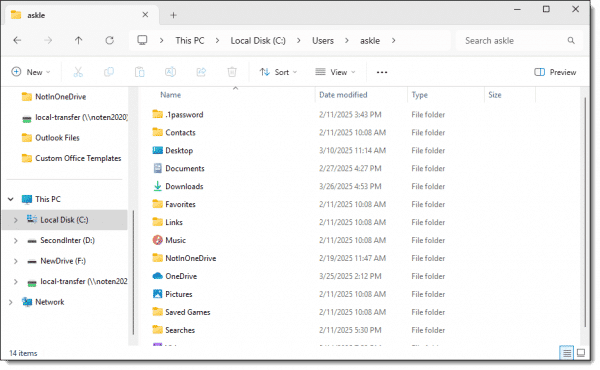The height and width of the screenshot is (370, 600).
Task: Sort by the Date modified column header
Action: [x=343, y=95]
